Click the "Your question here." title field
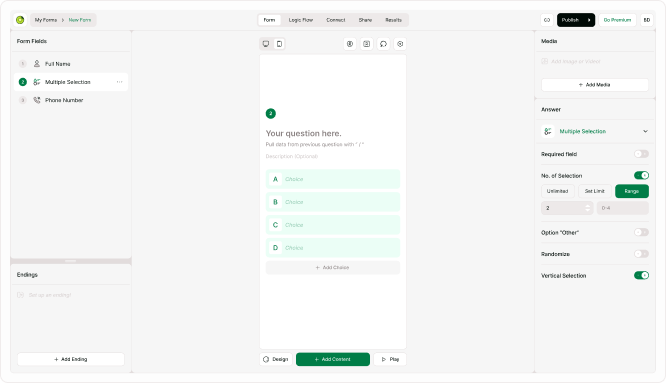The width and height of the screenshot is (666, 383). (x=304, y=133)
